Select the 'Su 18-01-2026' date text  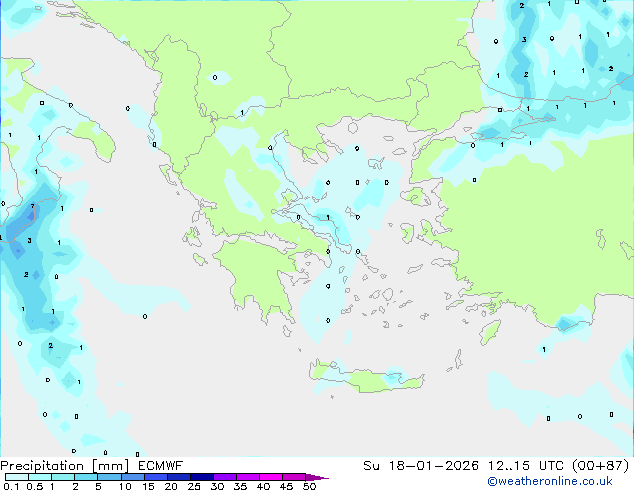tap(421, 466)
